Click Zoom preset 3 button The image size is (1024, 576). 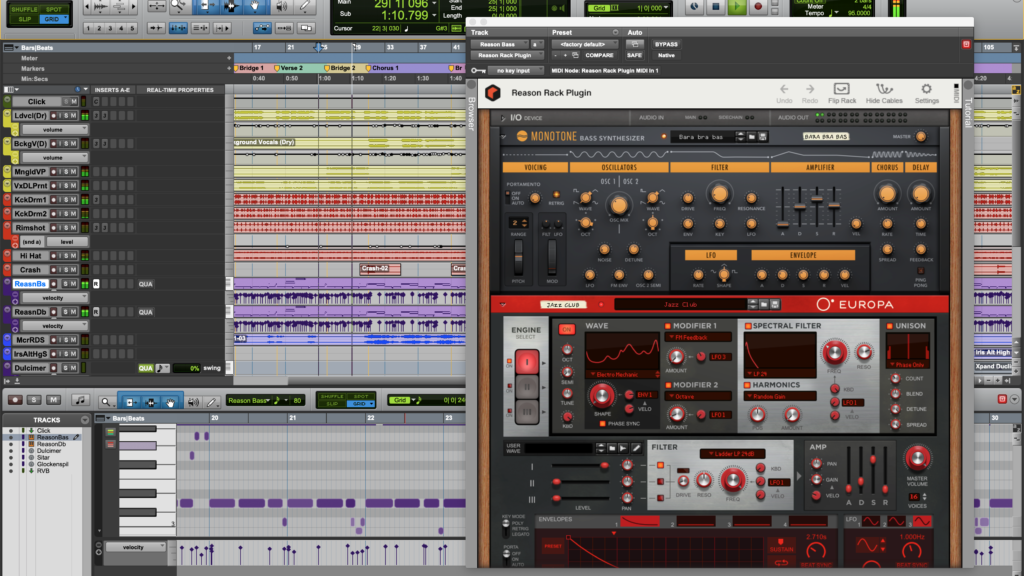click(x=110, y=28)
